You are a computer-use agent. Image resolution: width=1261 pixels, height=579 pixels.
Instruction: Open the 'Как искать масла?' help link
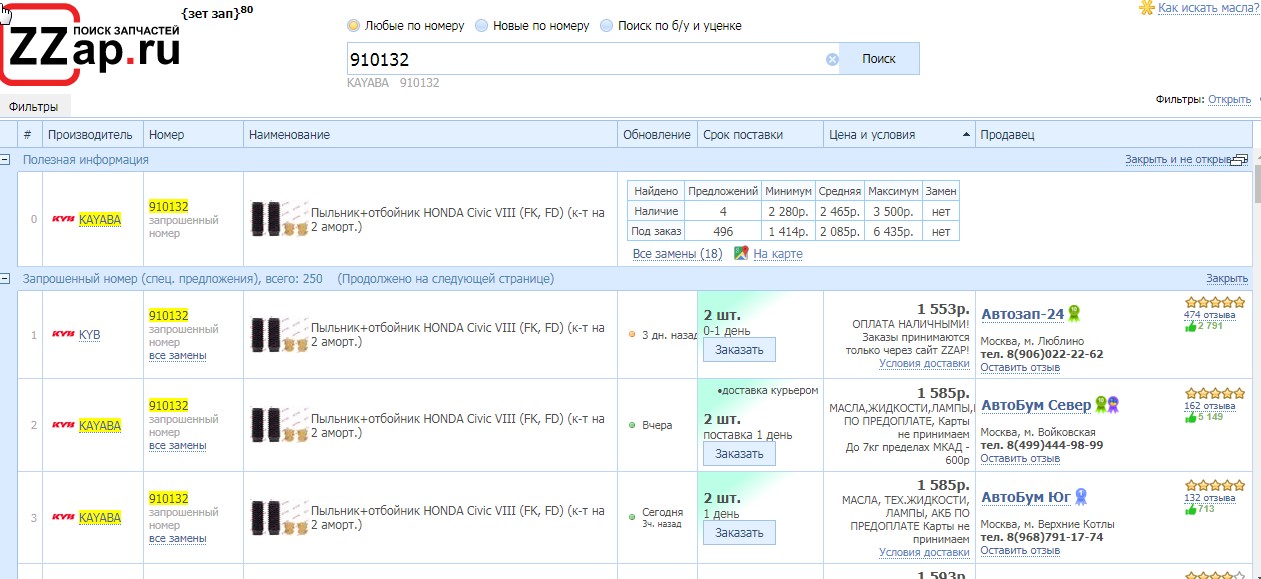(x=1209, y=8)
